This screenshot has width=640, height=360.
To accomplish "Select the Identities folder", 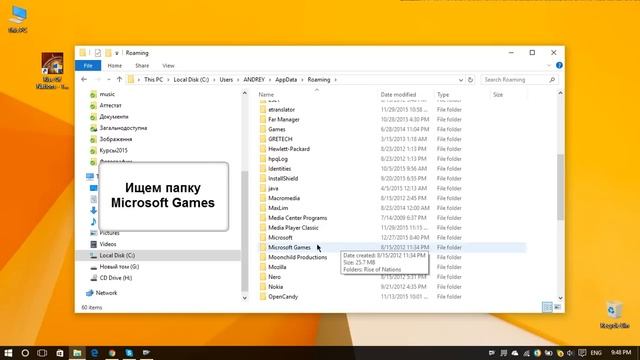I will pyautogui.click(x=280, y=169).
